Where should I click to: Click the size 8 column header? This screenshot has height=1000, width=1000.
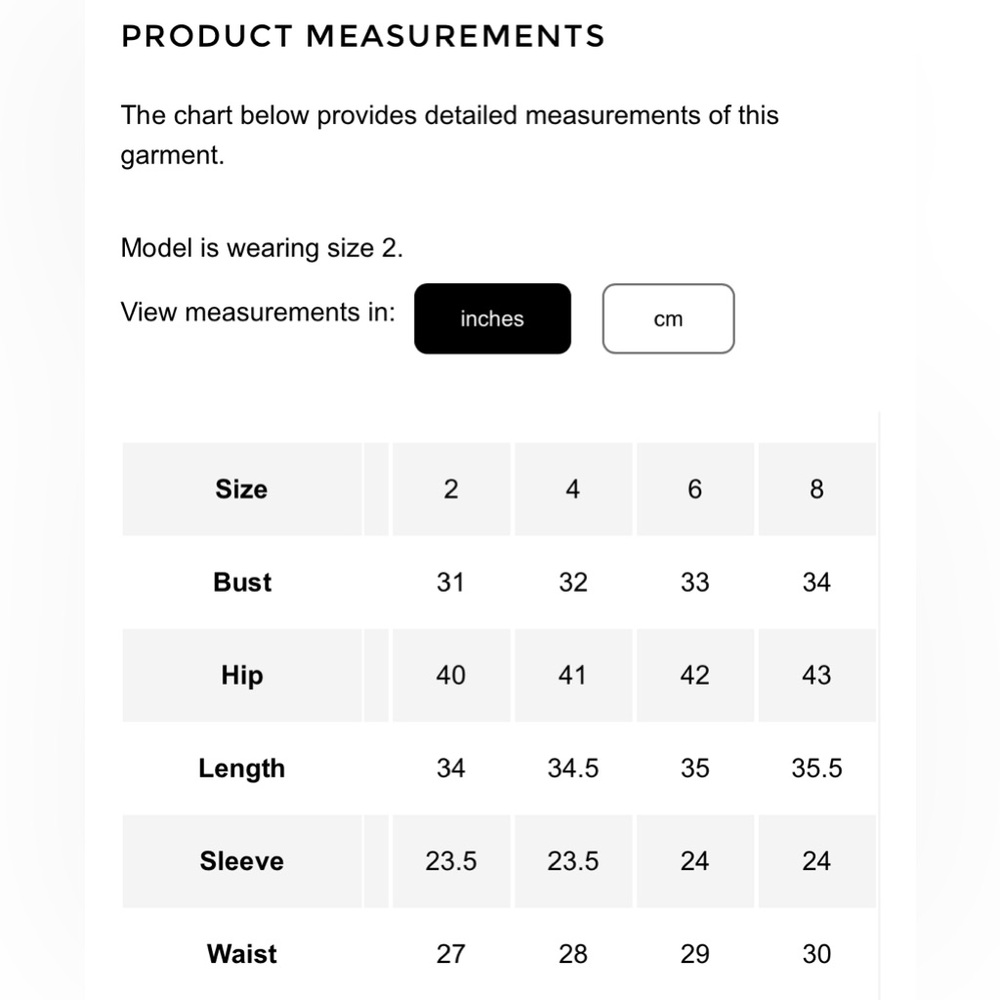(x=816, y=489)
